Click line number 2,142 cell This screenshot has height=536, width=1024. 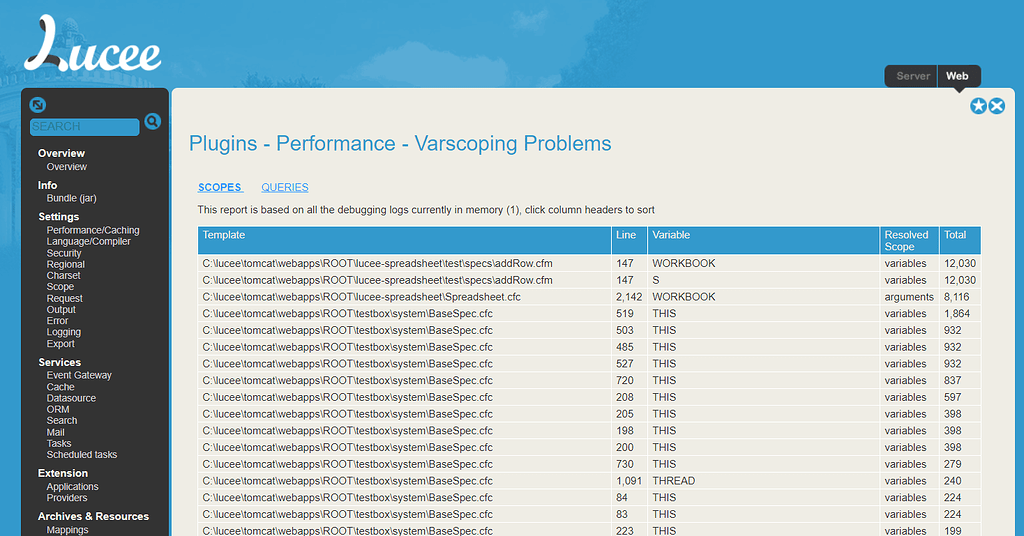click(x=629, y=297)
